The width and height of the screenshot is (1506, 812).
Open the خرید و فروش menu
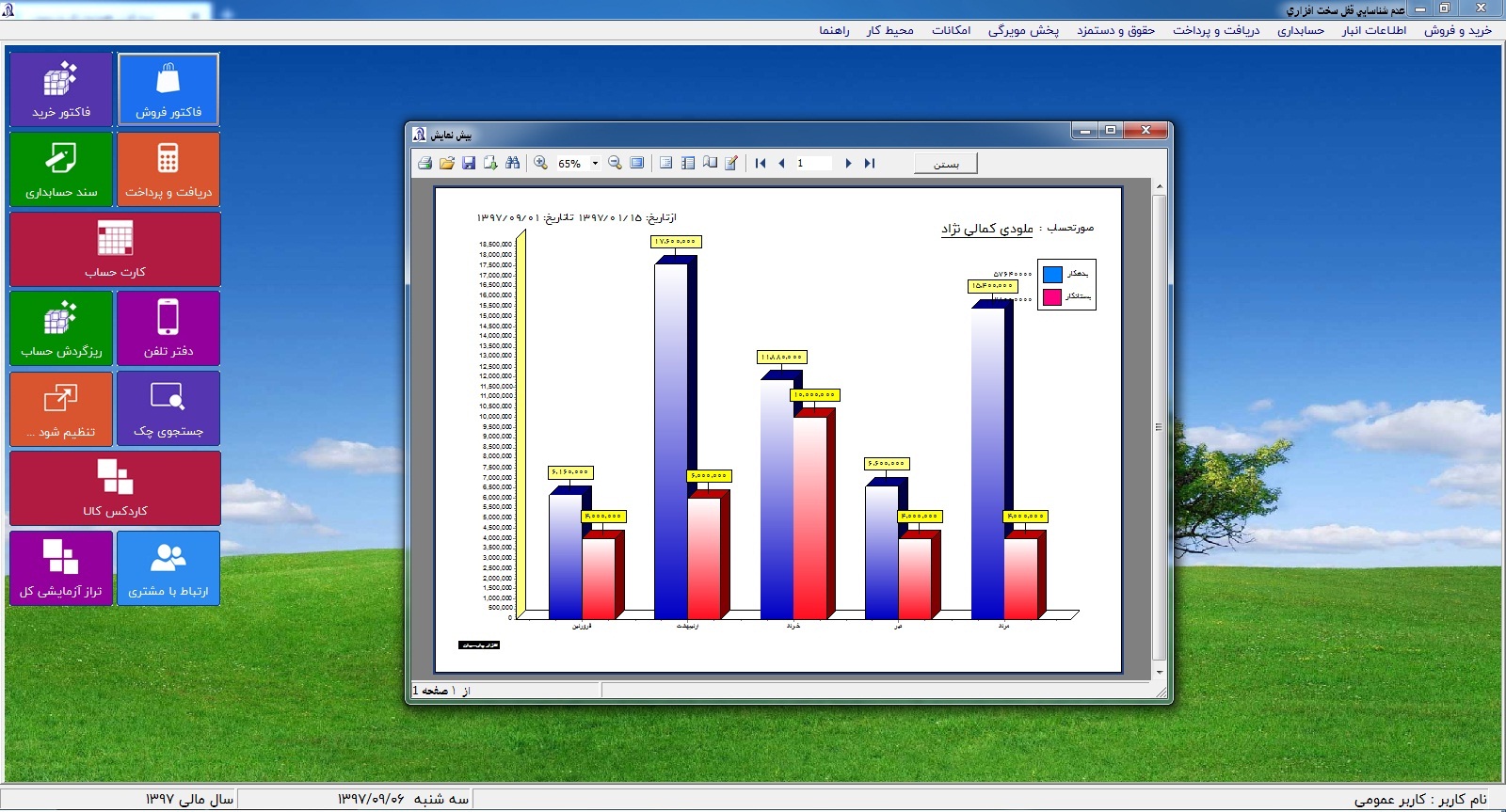click(x=1457, y=30)
